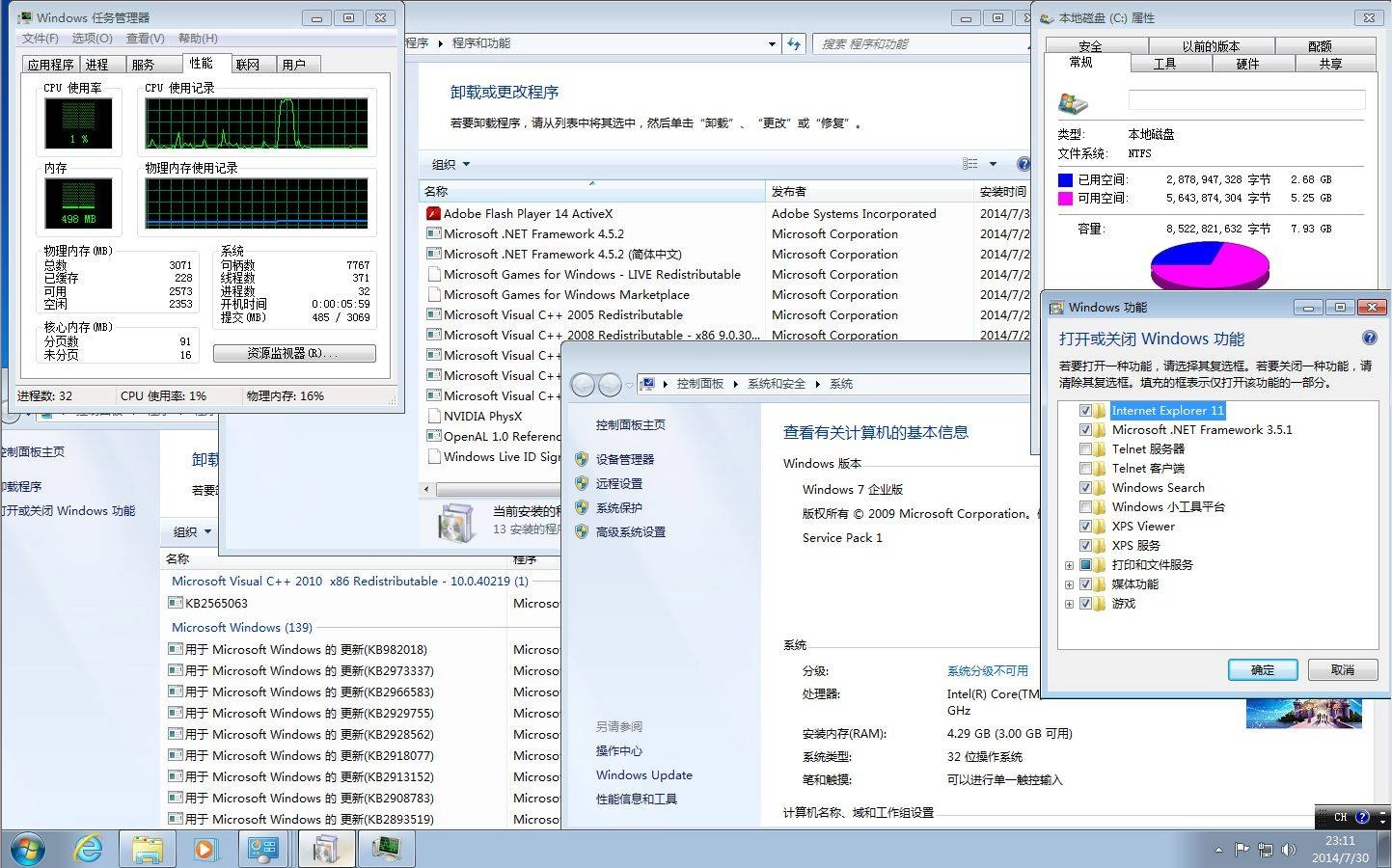The width and height of the screenshot is (1392, 868).
Task: Select the Adobe Flash Player 14 ActiveX icon
Action: pos(433,214)
